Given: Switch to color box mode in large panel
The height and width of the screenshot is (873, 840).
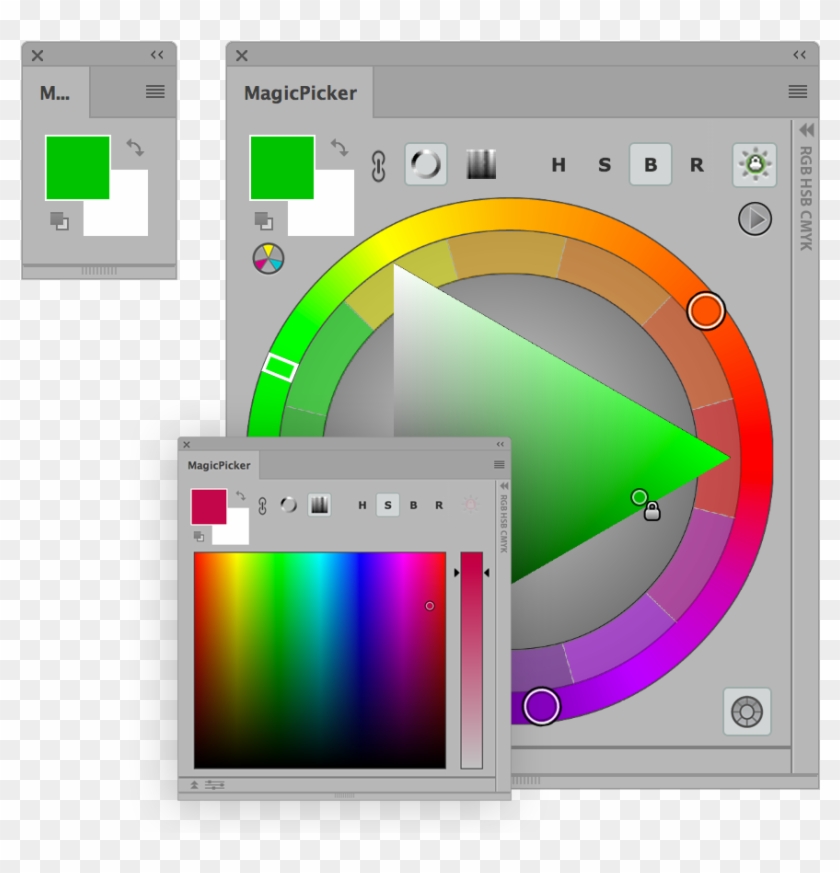Looking at the screenshot, I should coord(481,164).
